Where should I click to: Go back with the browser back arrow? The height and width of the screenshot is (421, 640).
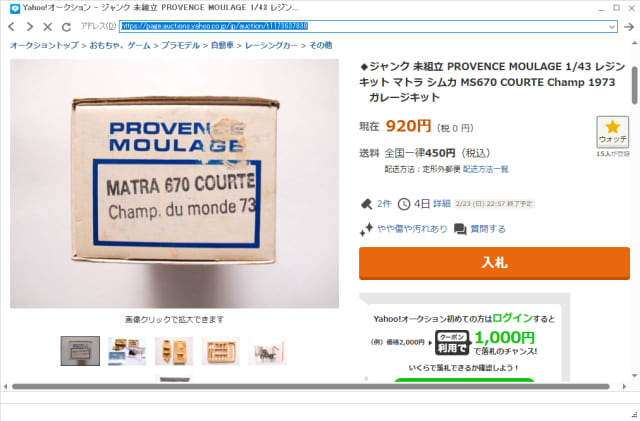coord(11,27)
